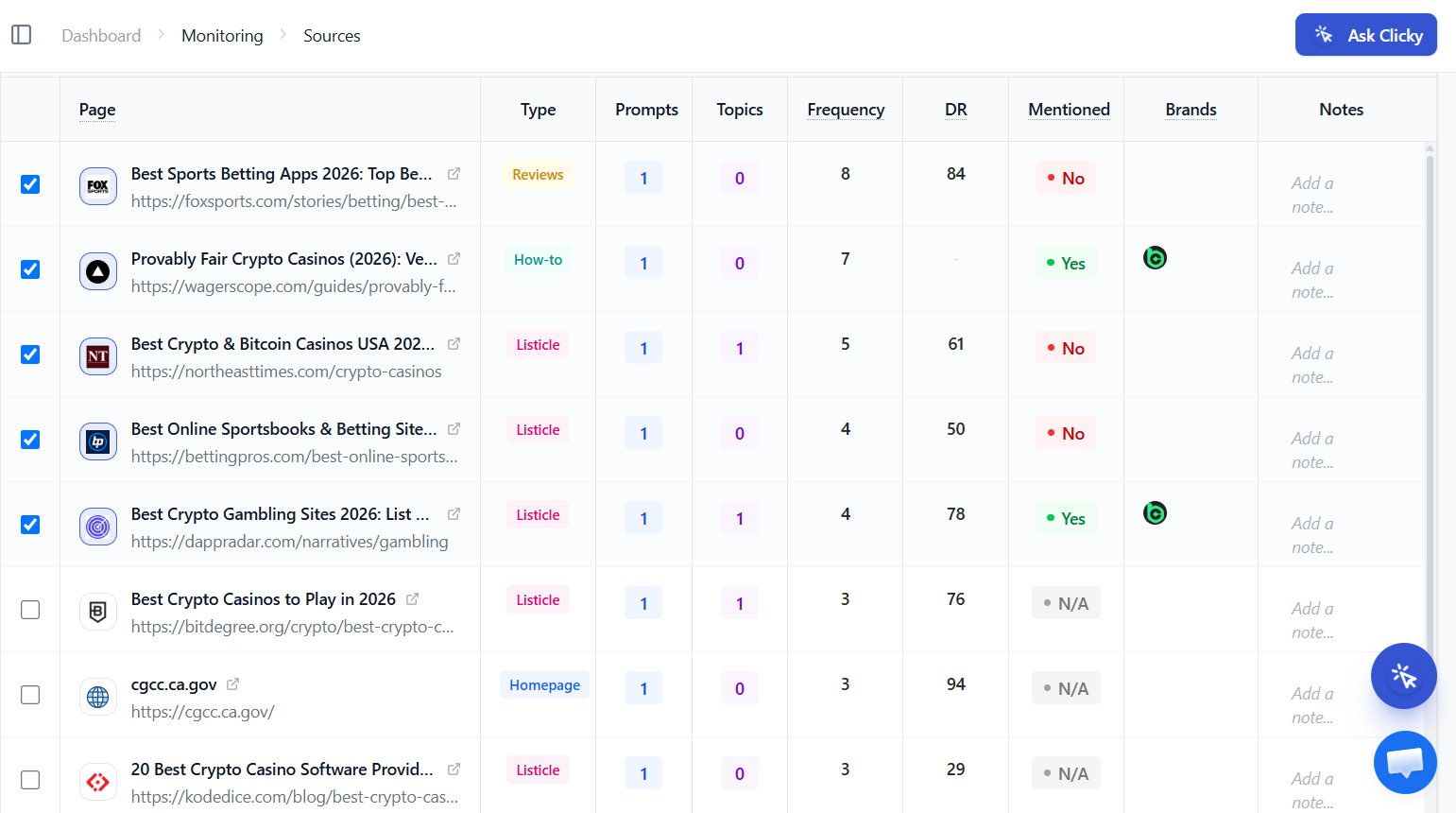Uncheck the Best Crypto & Bitcoin Casinos row
1456x813 pixels.
click(x=30, y=355)
